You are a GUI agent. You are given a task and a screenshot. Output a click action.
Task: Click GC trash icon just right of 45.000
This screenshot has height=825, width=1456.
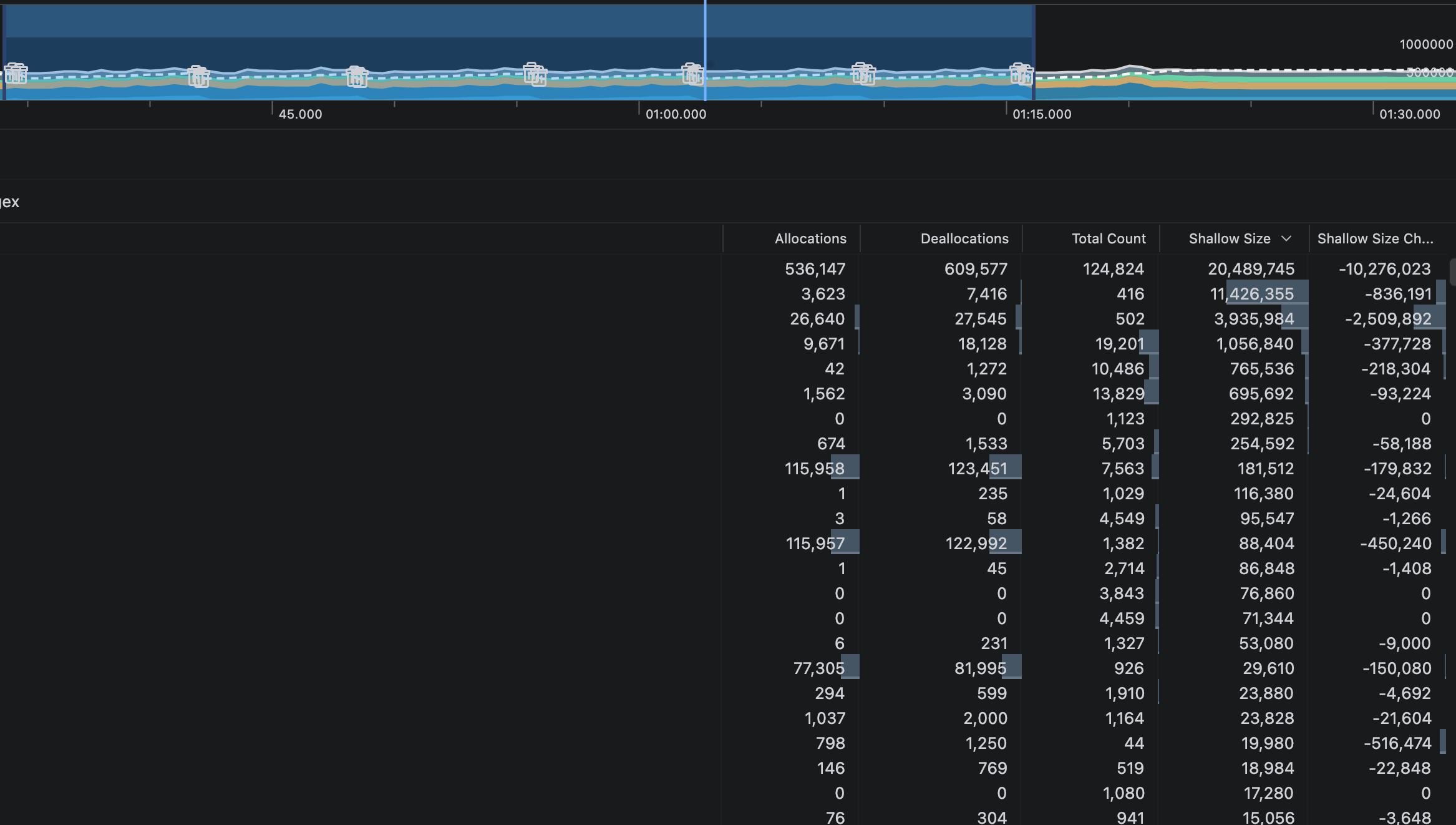pos(357,77)
